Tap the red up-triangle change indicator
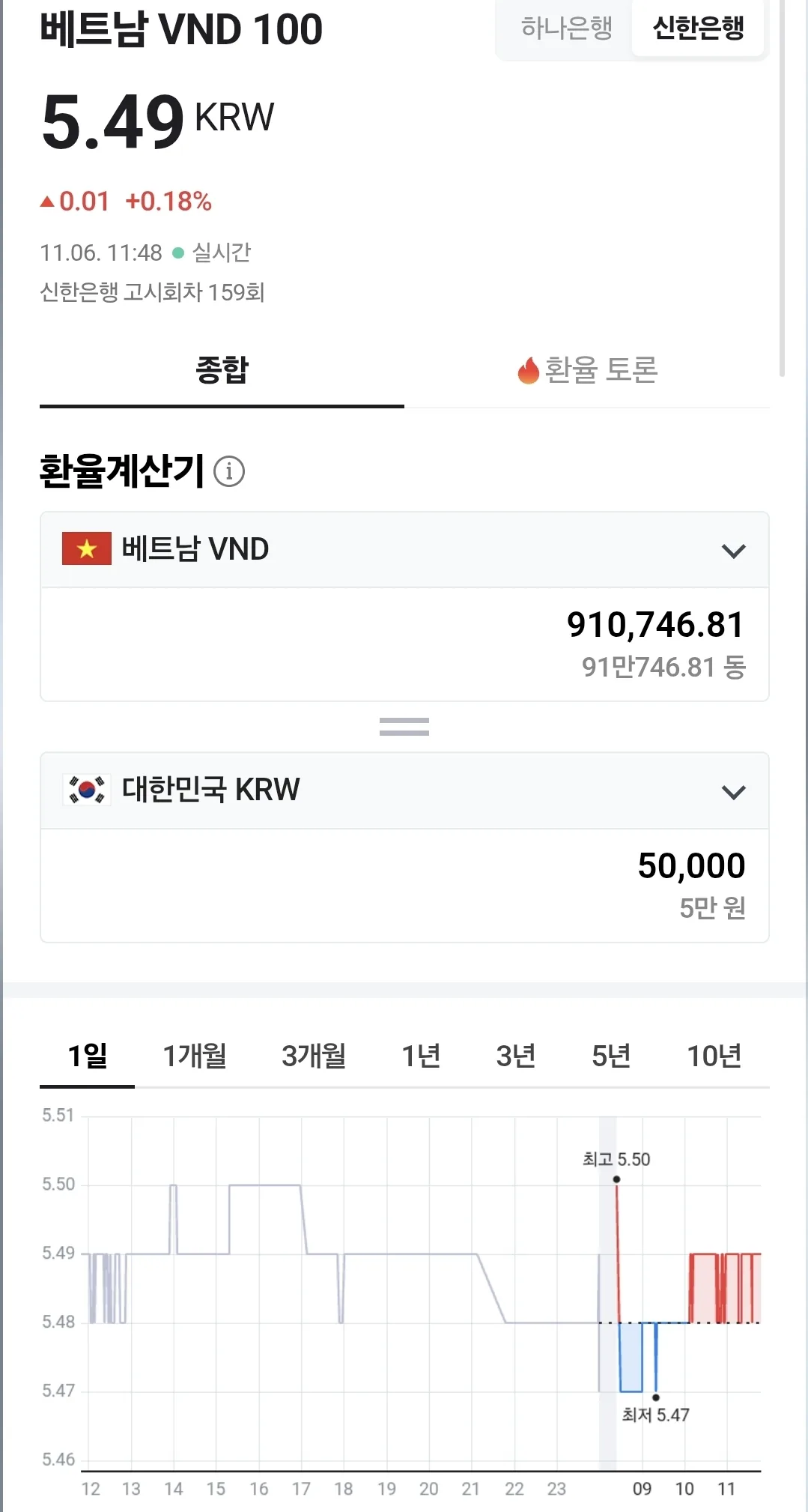This screenshot has height=1512, width=808. click(x=47, y=202)
